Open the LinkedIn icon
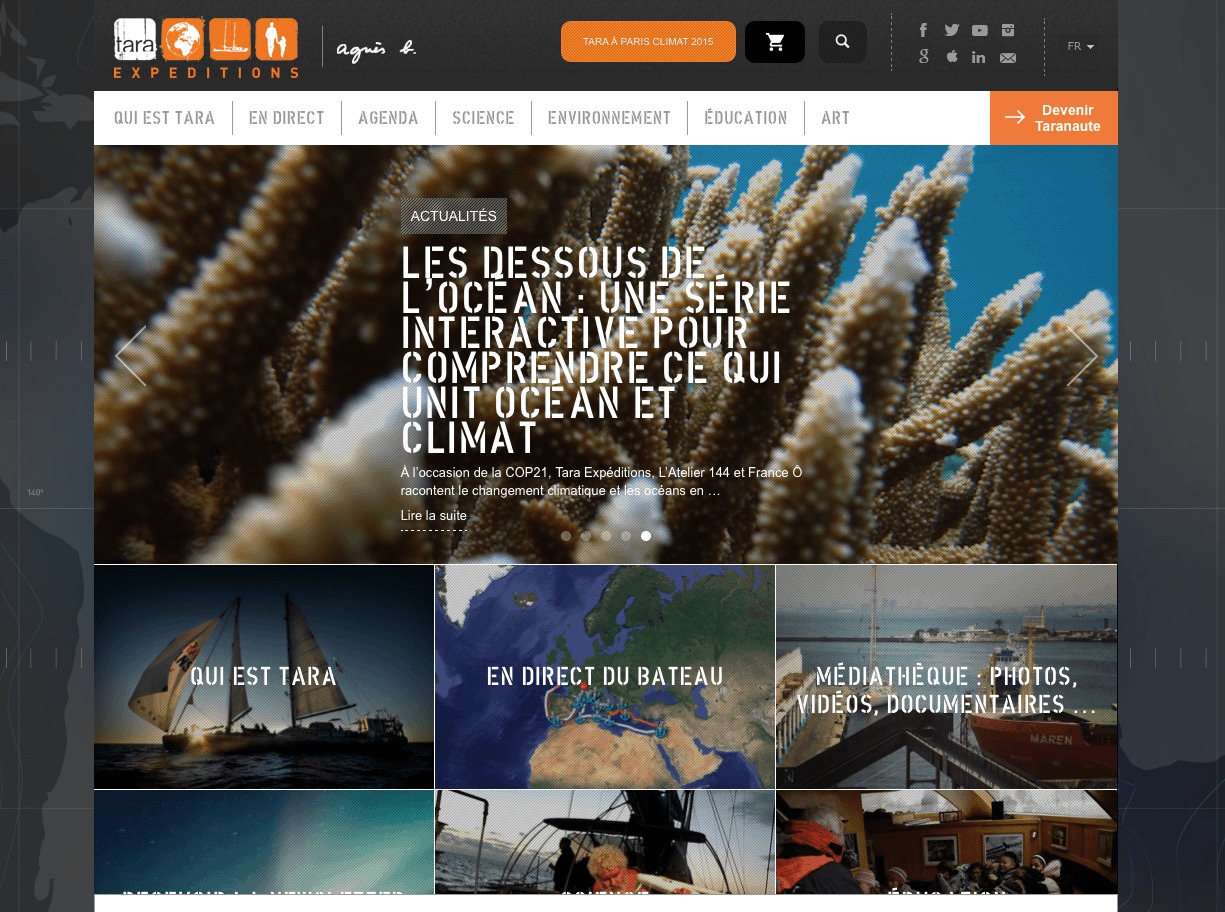Viewport: 1225px width, 912px height. (x=979, y=57)
